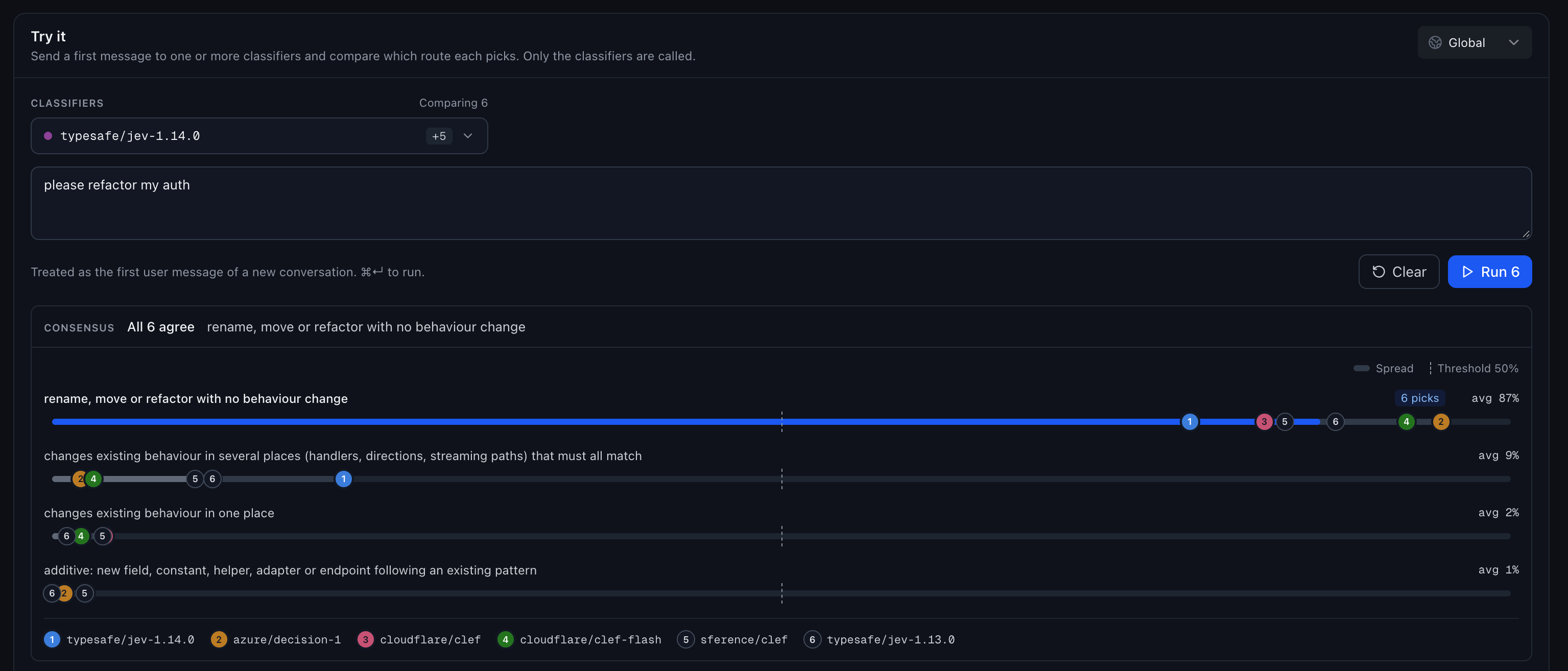
Task: Click the 'avg 9%' value
Action: click(1498, 455)
